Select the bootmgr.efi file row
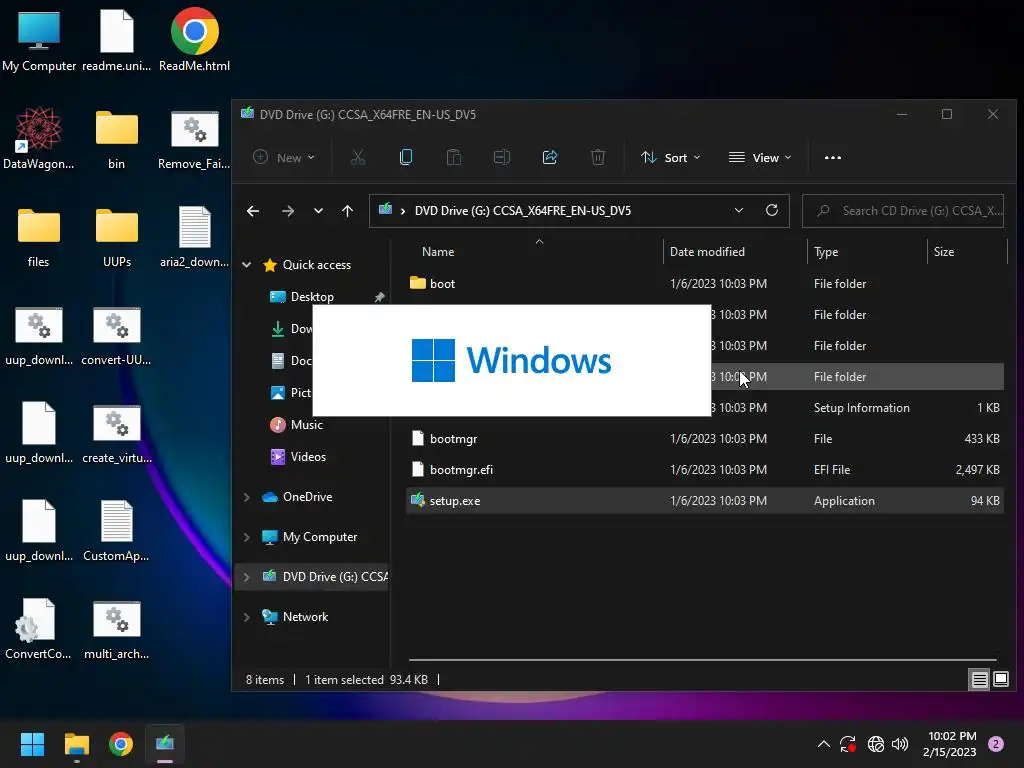 [x=705, y=470]
